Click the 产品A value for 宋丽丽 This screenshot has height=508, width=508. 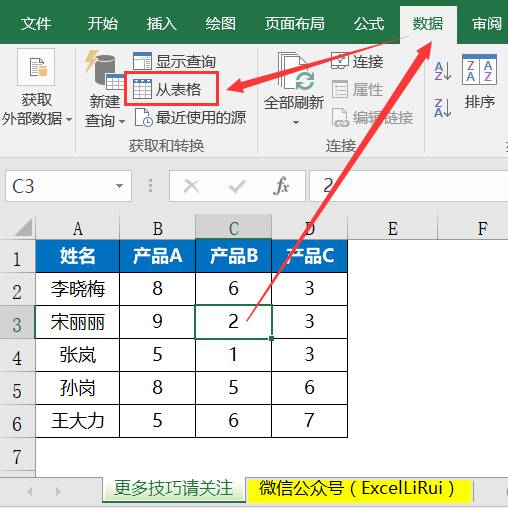coord(157,322)
